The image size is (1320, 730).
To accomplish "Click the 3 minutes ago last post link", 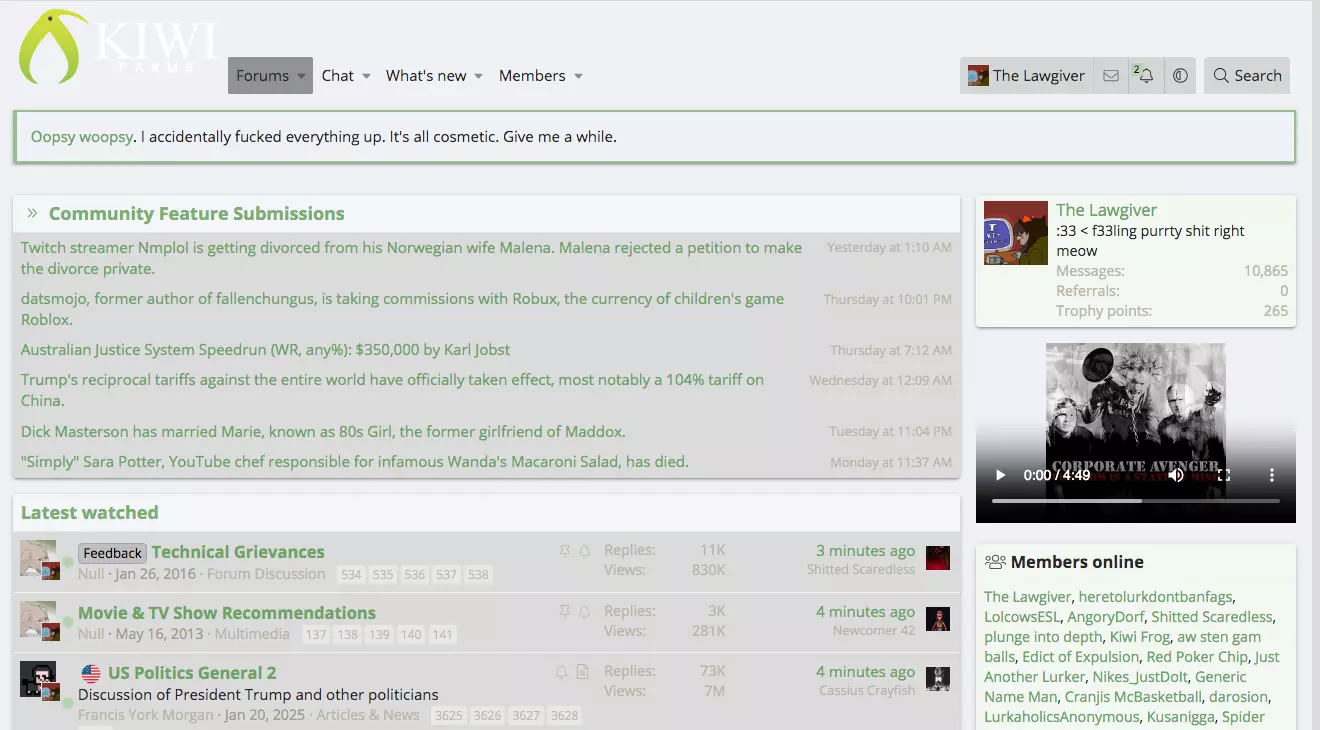I will (x=865, y=551).
